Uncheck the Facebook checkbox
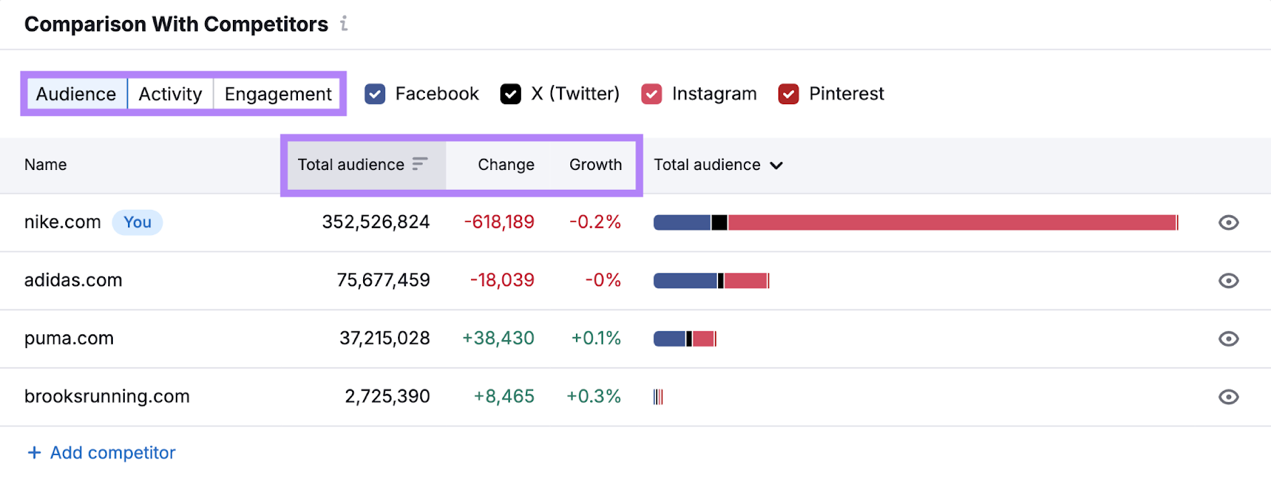The height and width of the screenshot is (487, 1271). pyautogui.click(x=375, y=94)
